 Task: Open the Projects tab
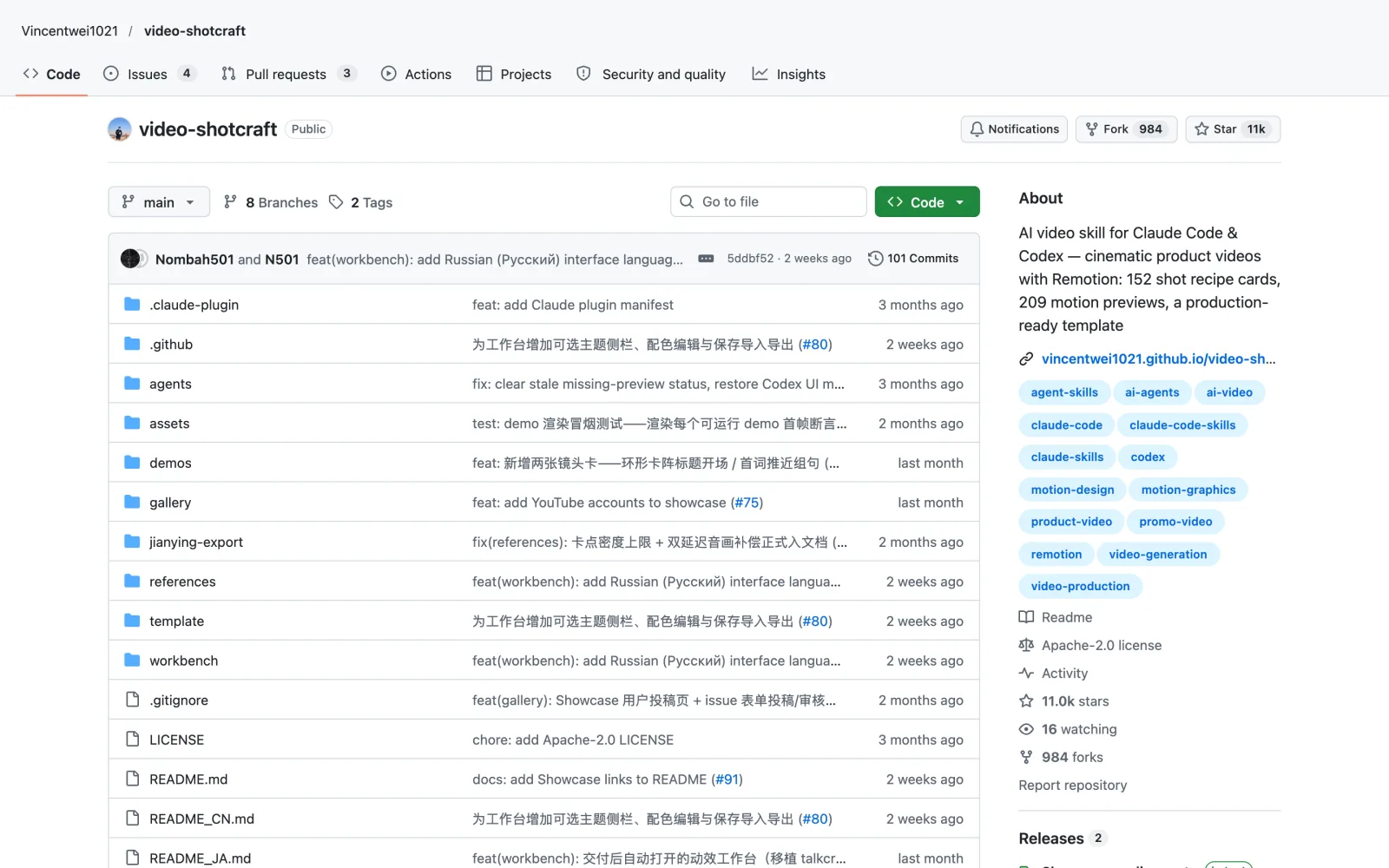pos(514,74)
